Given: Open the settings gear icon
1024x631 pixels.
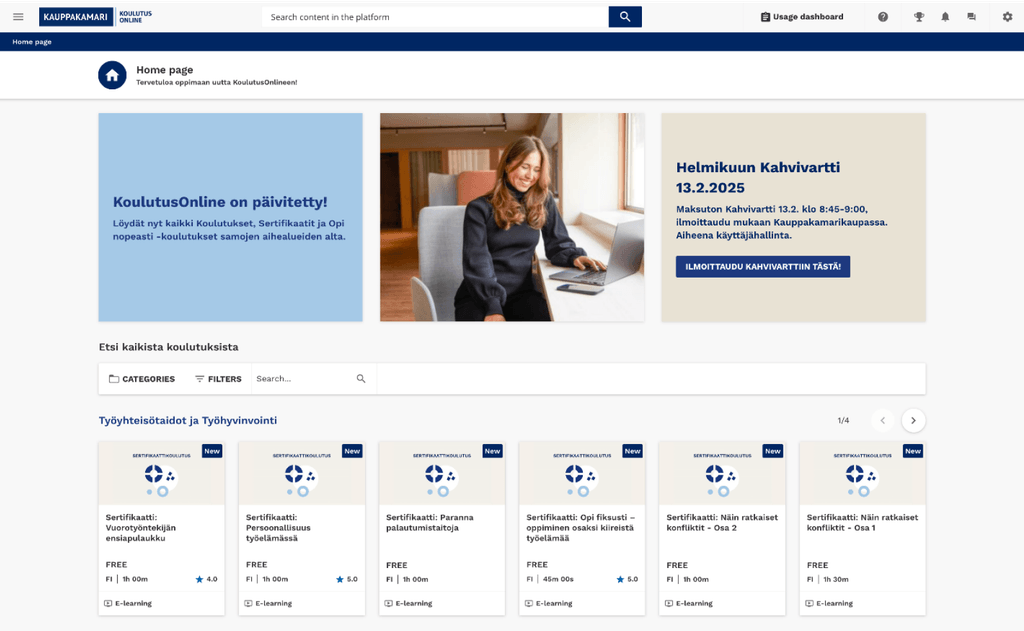Looking at the screenshot, I should pos(1007,17).
